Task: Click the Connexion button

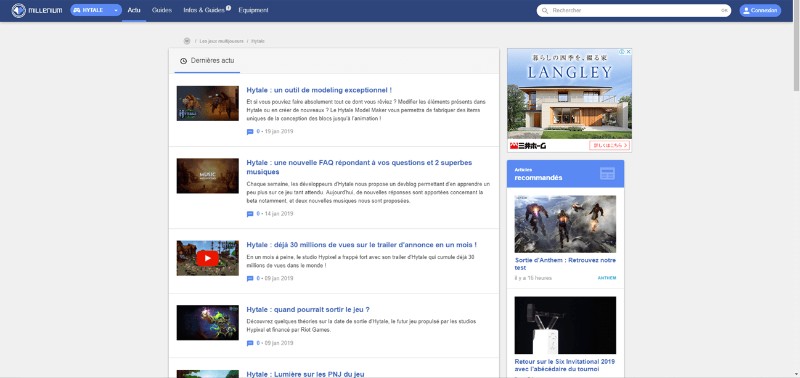Action: click(x=760, y=10)
